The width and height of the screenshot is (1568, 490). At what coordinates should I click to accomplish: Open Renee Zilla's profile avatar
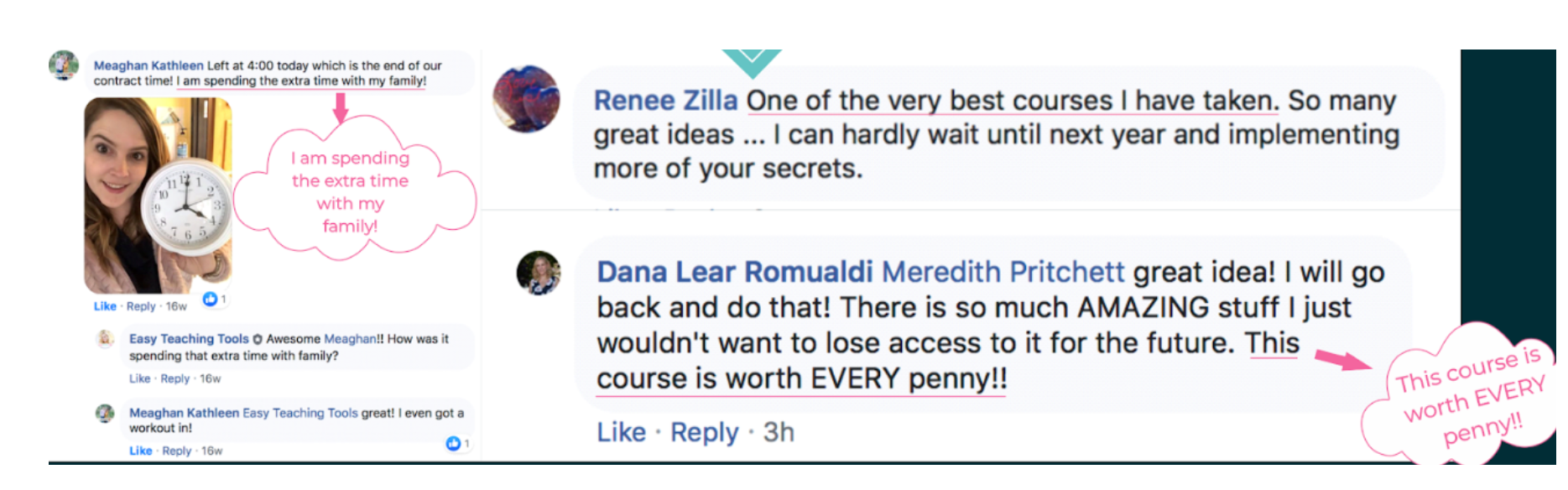[526, 99]
